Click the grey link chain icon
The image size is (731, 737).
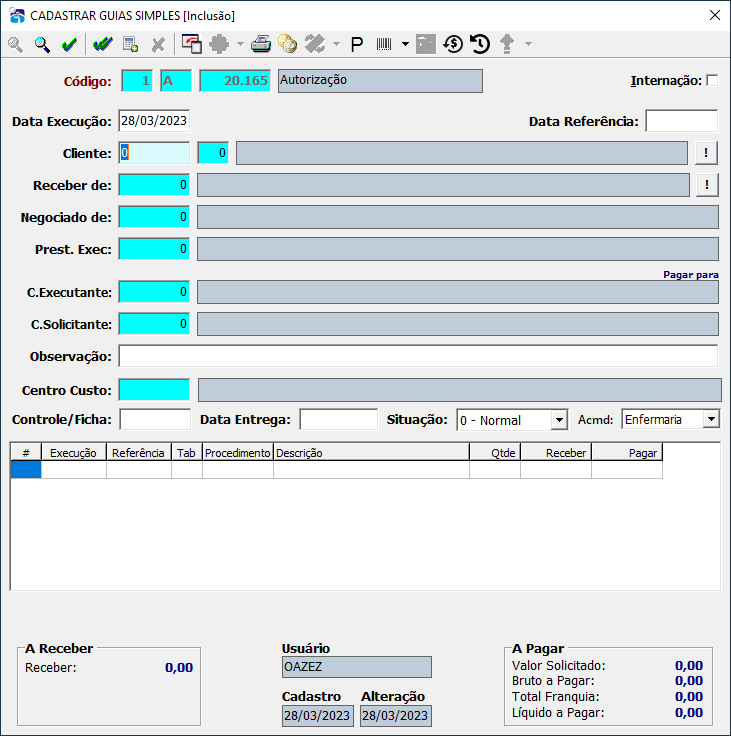coord(315,44)
